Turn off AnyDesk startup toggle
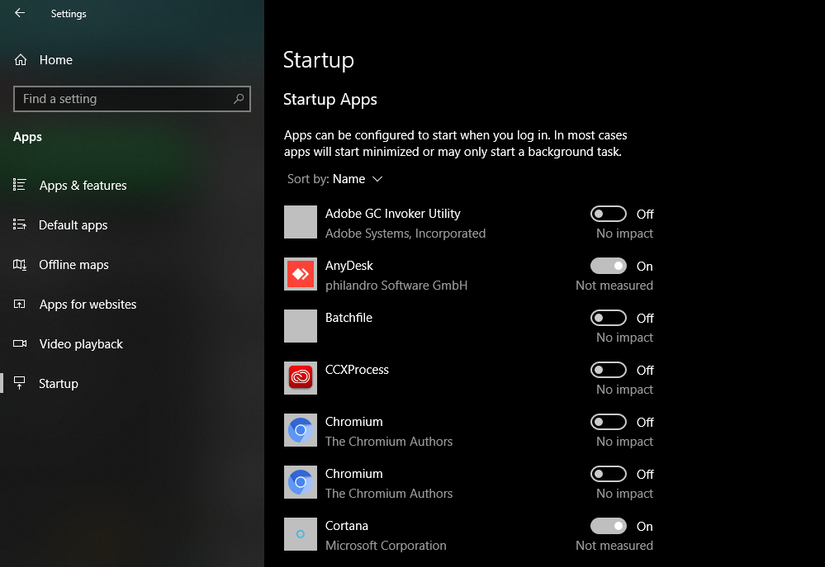Screen dimensions: 825x567 pyautogui.click(x=608, y=266)
